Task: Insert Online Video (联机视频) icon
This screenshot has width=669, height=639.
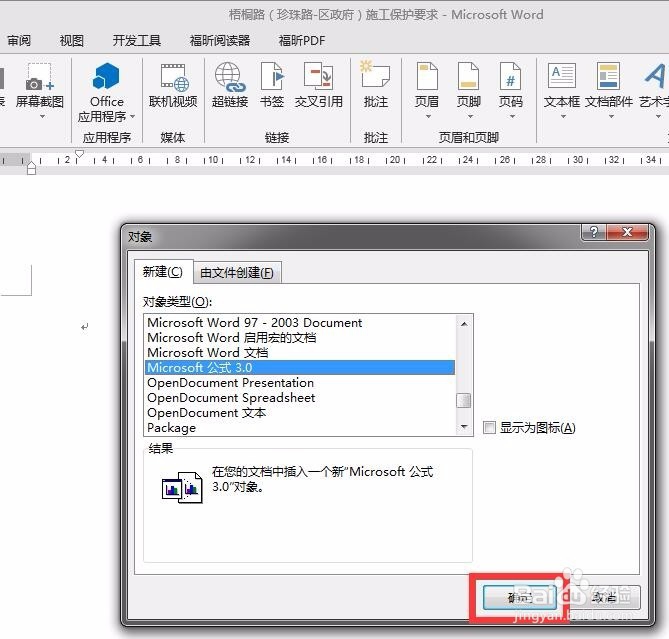Action: coord(174,77)
